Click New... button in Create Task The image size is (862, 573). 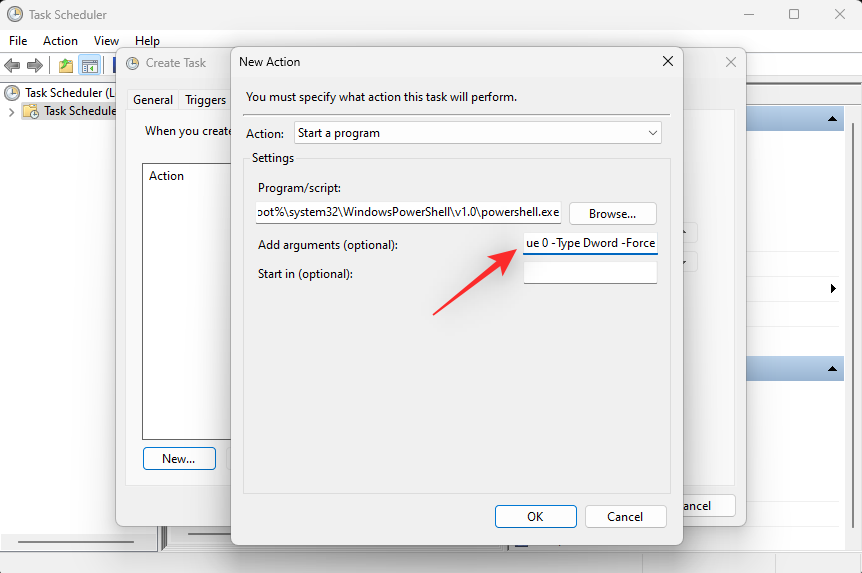pos(179,459)
